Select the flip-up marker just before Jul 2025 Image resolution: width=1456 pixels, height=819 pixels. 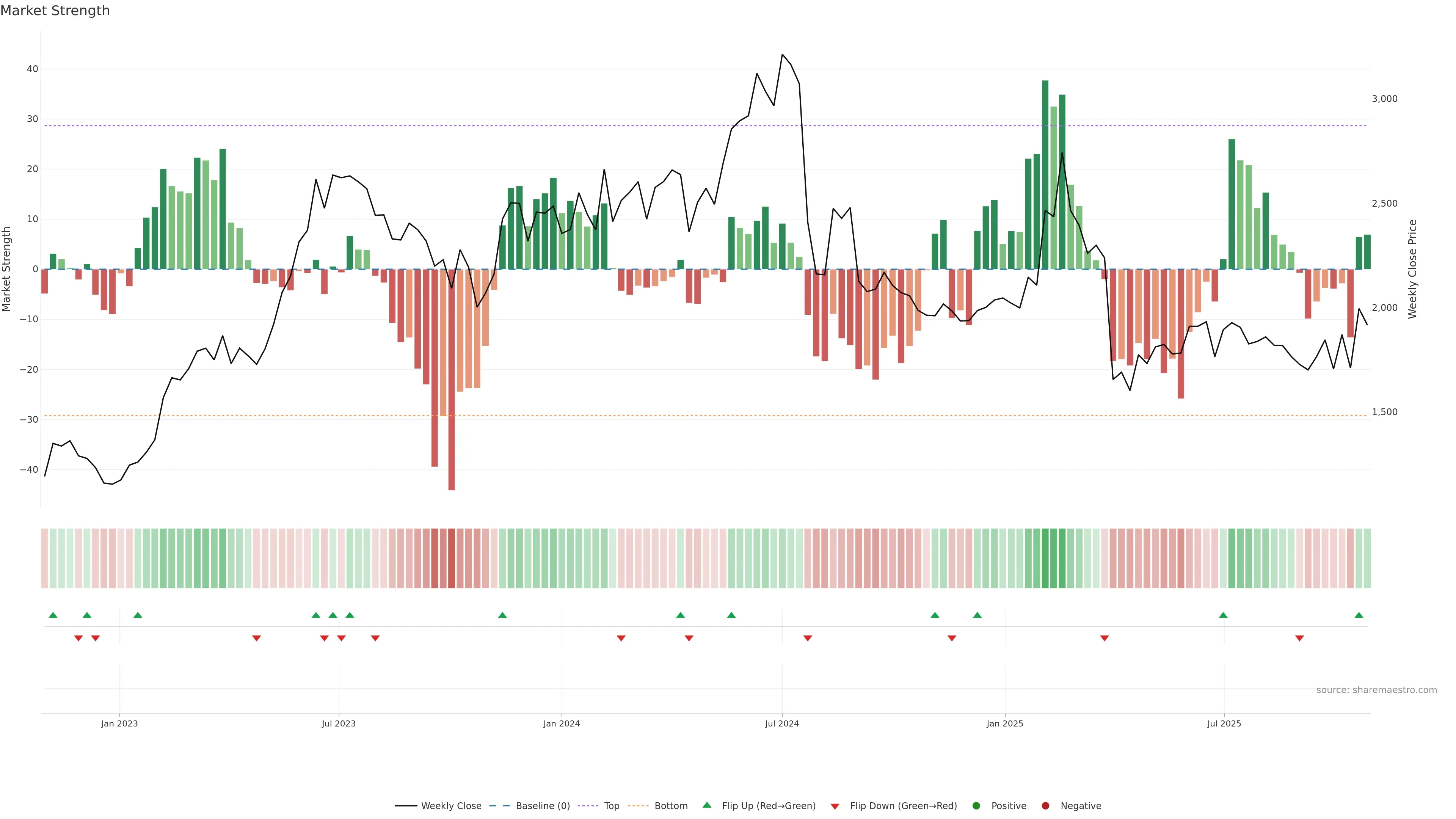pyautogui.click(x=1223, y=615)
